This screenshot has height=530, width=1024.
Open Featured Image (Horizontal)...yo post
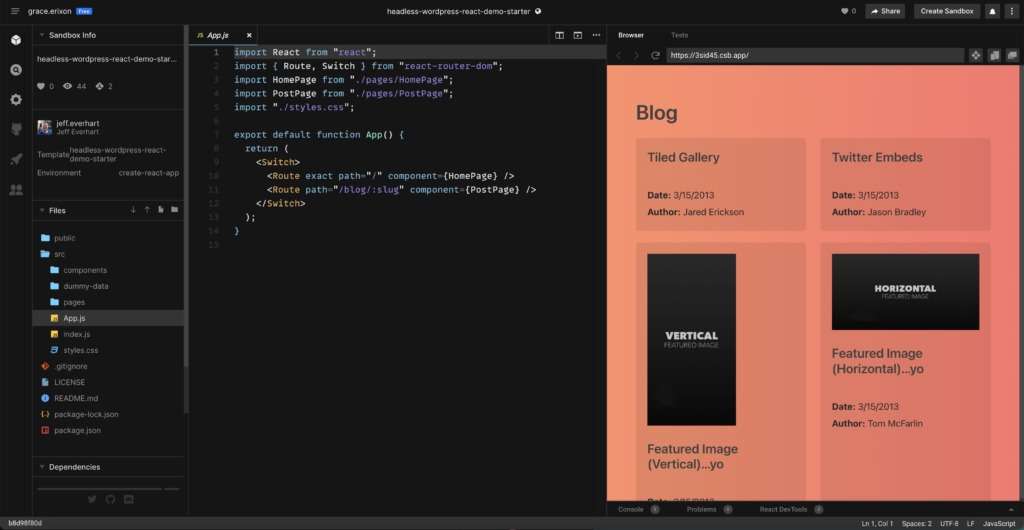coord(877,361)
